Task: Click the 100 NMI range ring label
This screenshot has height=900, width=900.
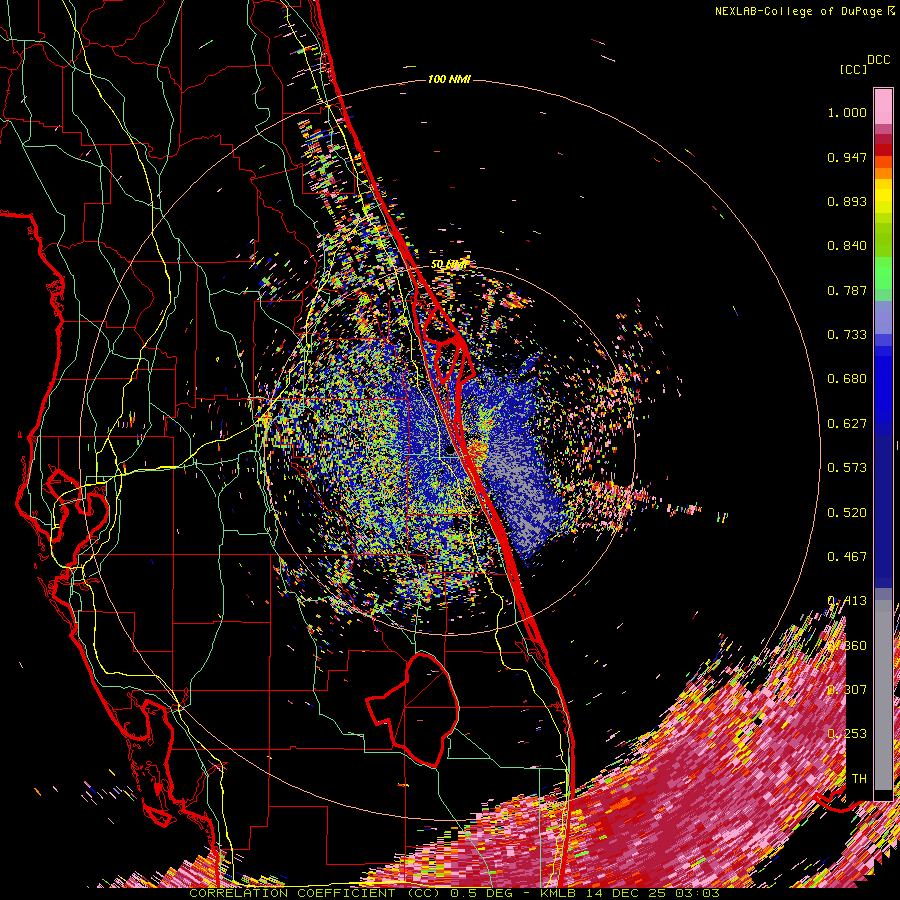Action: tap(449, 79)
